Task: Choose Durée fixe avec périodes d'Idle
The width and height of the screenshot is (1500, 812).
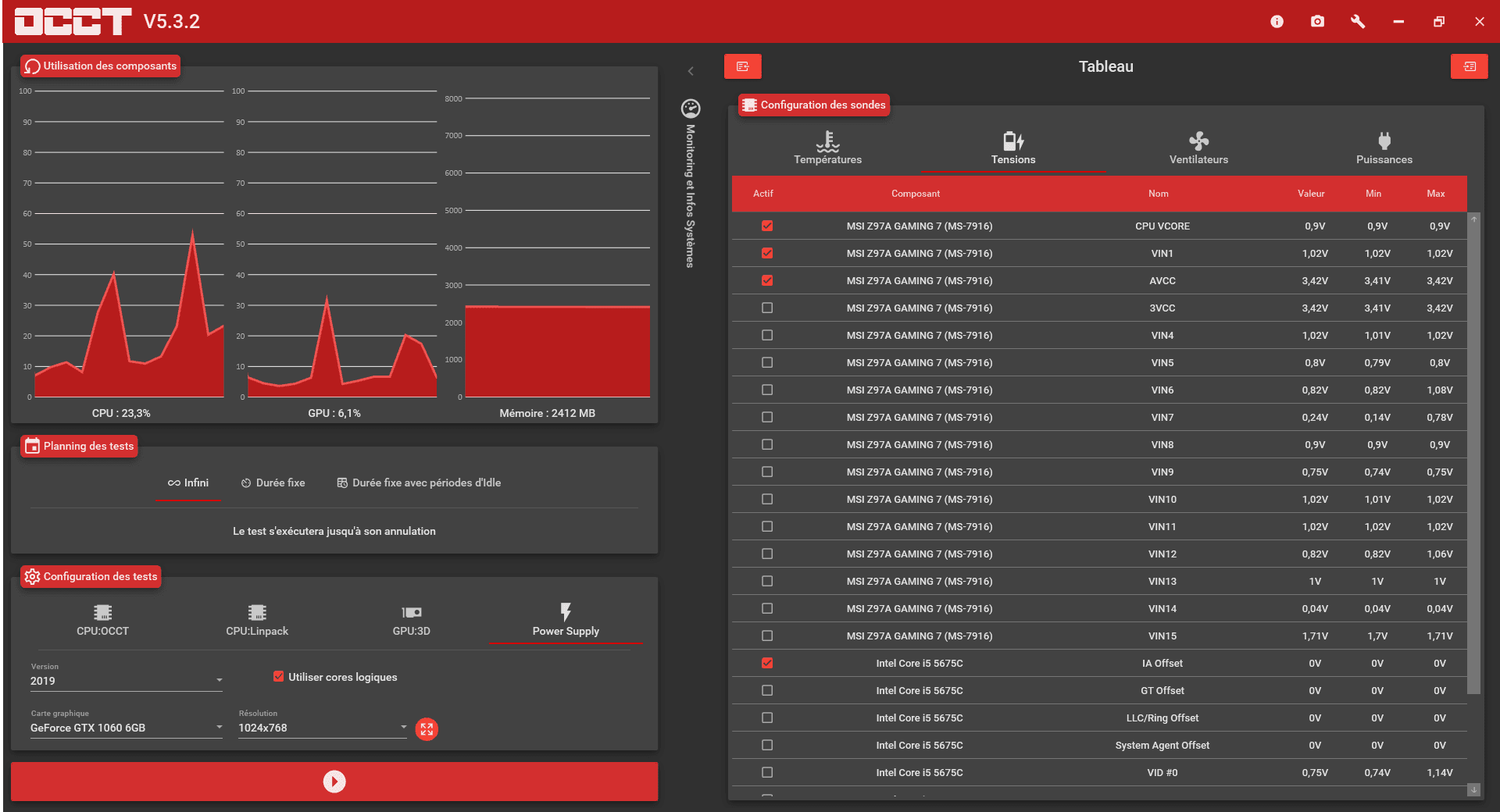Action: [419, 483]
